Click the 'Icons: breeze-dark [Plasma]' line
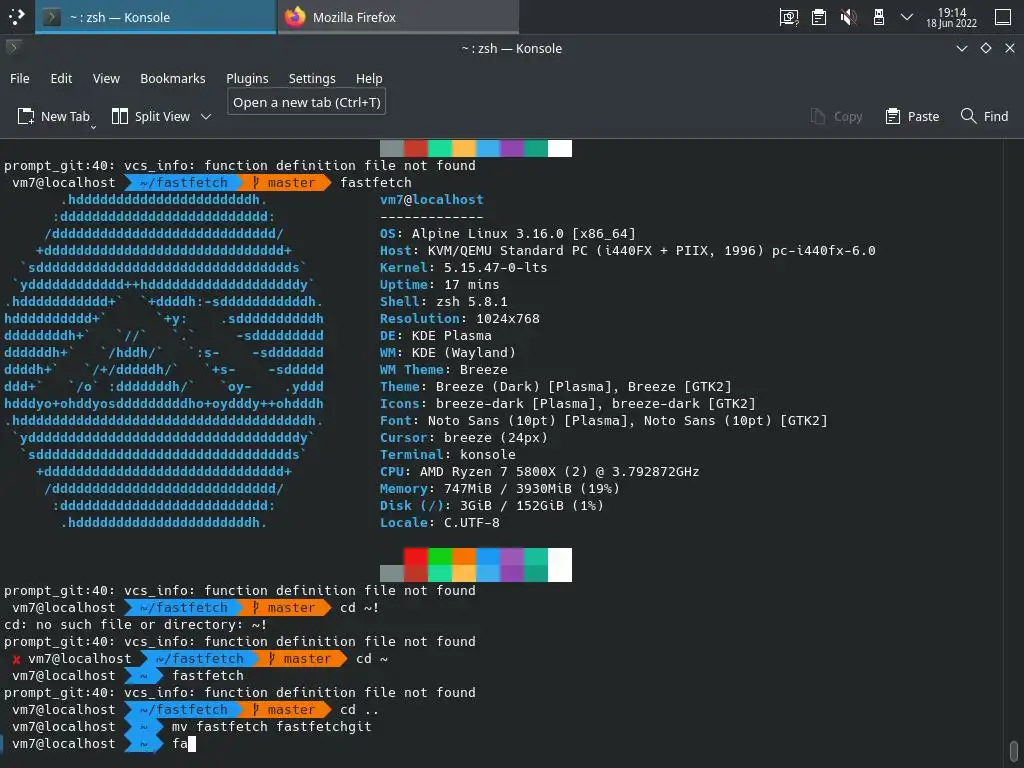 pyautogui.click(x=568, y=403)
